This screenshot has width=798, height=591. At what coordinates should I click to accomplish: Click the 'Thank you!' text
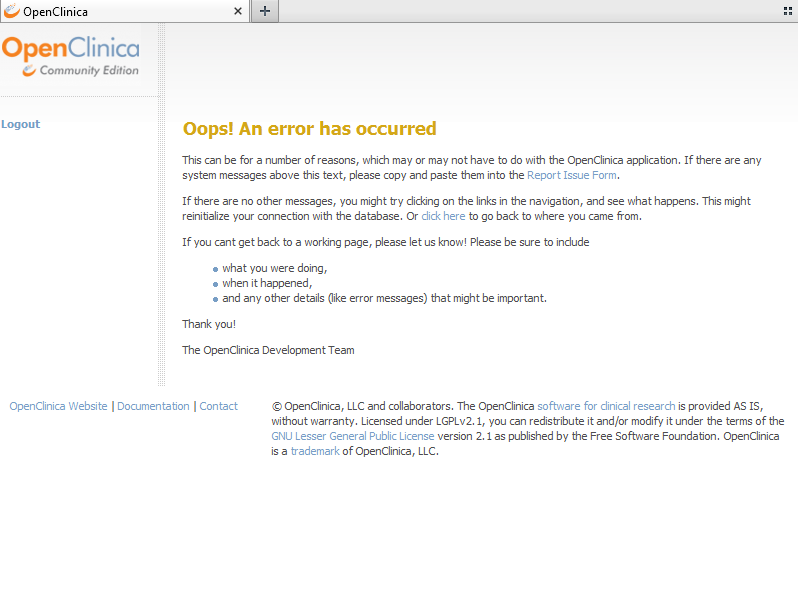click(x=209, y=324)
